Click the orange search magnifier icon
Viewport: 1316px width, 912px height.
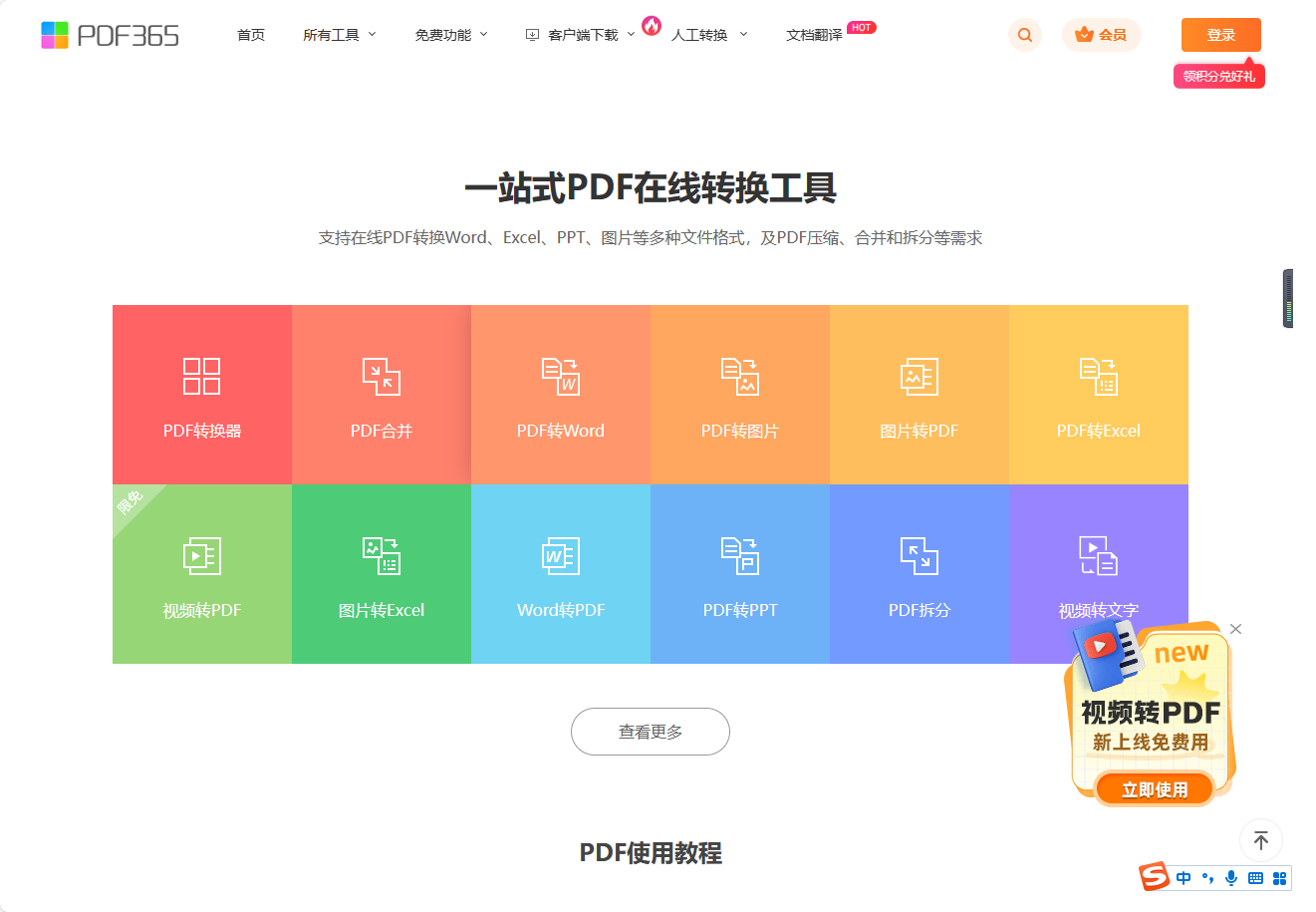point(1025,35)
